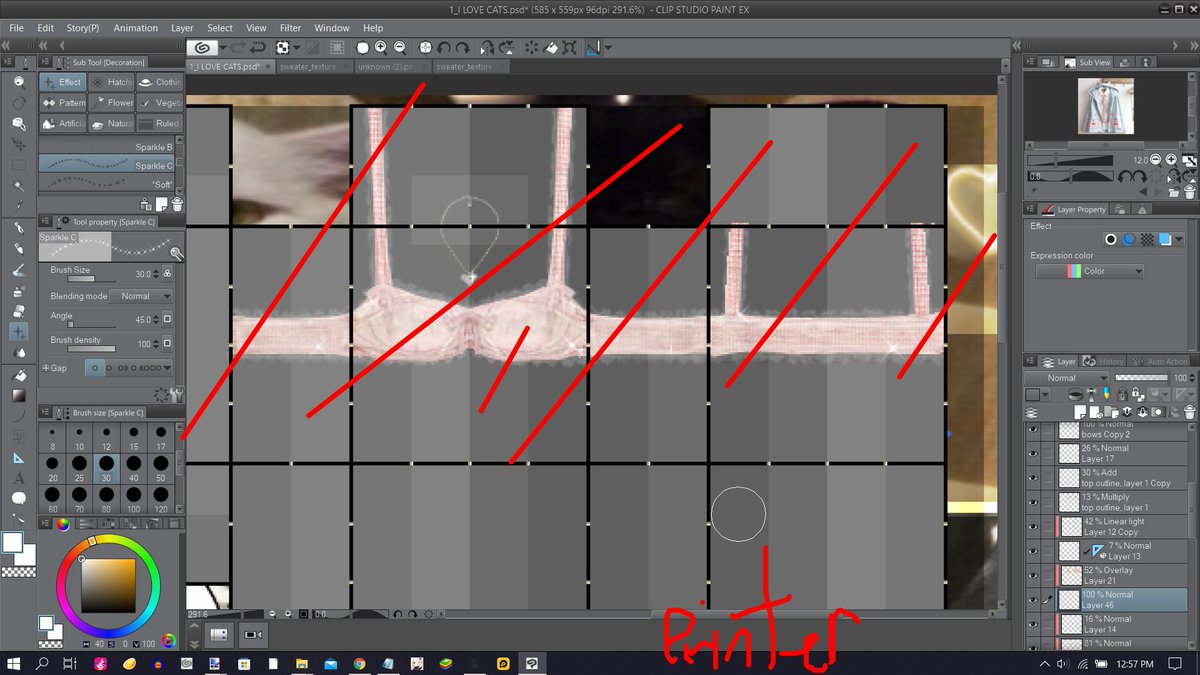Image resolution: width=1200 pixels, height=675 pixels.
Task: Open the Story(P) menu
Action: pyautogui.click(x=82, y=28)
